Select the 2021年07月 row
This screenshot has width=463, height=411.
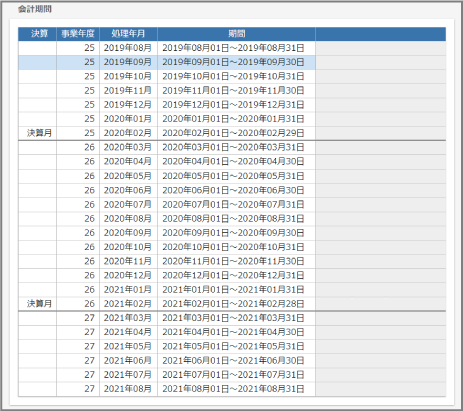point(232,375)
